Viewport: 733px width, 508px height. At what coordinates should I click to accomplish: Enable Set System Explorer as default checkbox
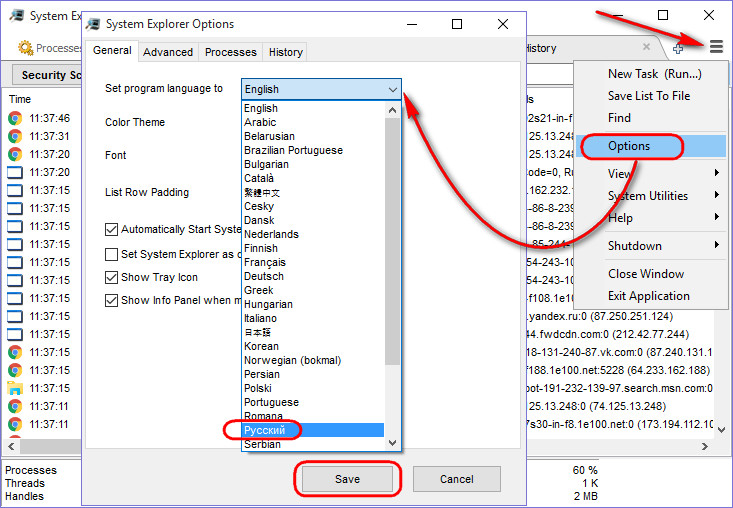coord(111,254)
